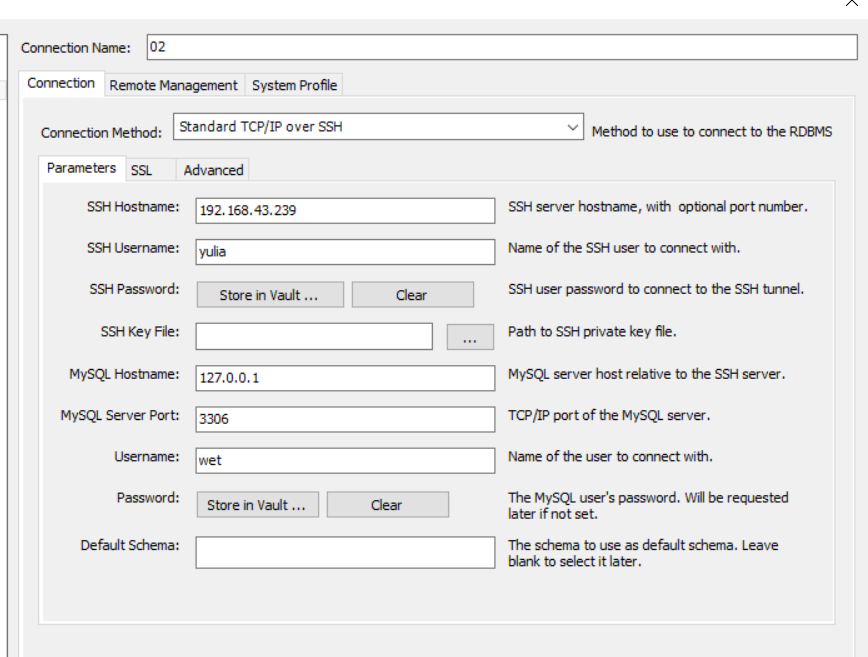Open the System Profile tab

294,85
